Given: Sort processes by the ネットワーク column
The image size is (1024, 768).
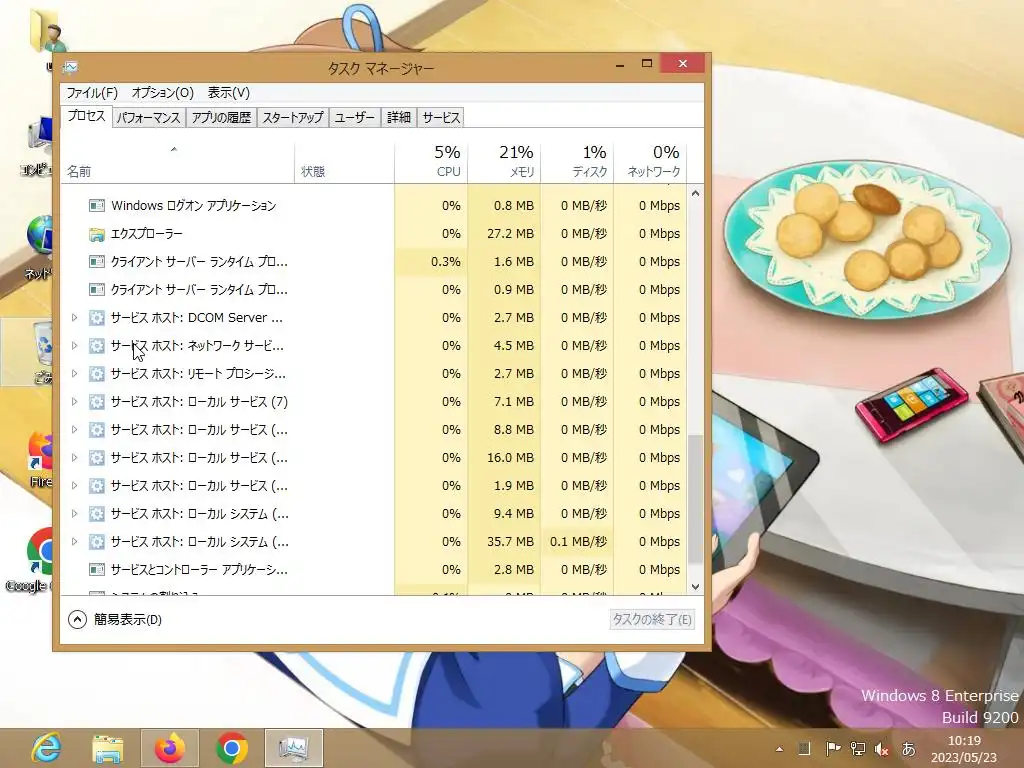Looking at the screenshot, I should click(x=650, y=161).
